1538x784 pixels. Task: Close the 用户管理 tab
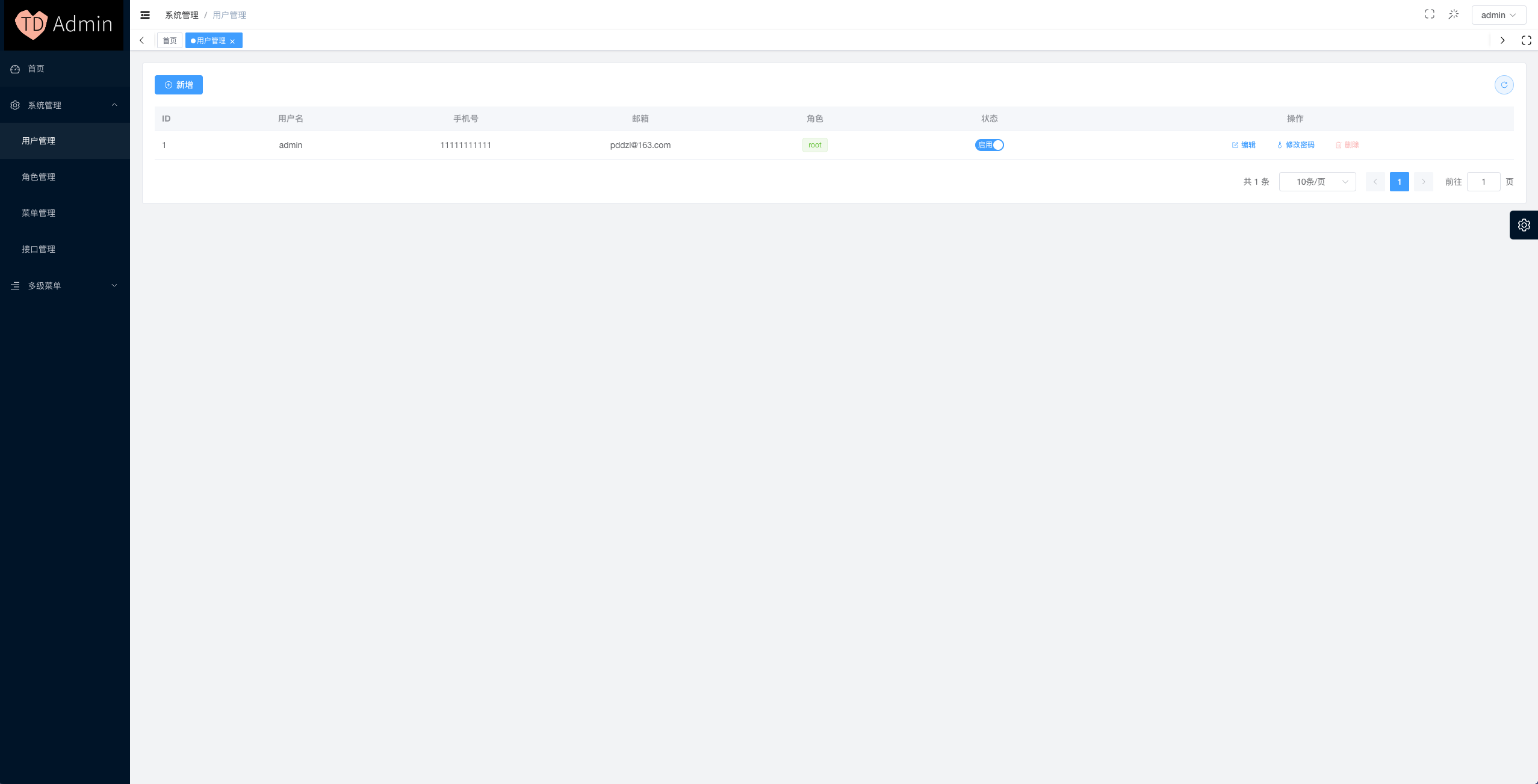pyautogui.click(x=232, y=42)
